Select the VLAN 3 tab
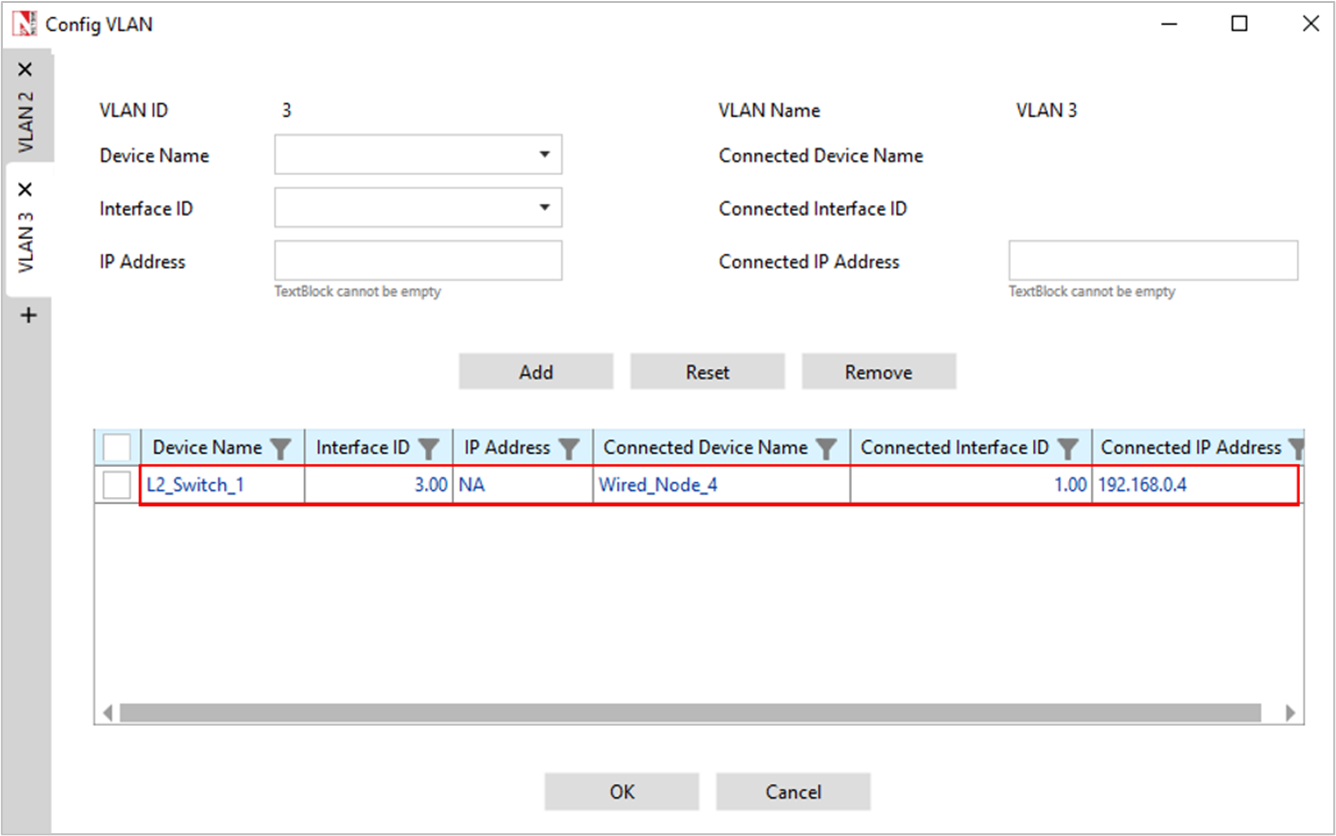 [26, 243]
